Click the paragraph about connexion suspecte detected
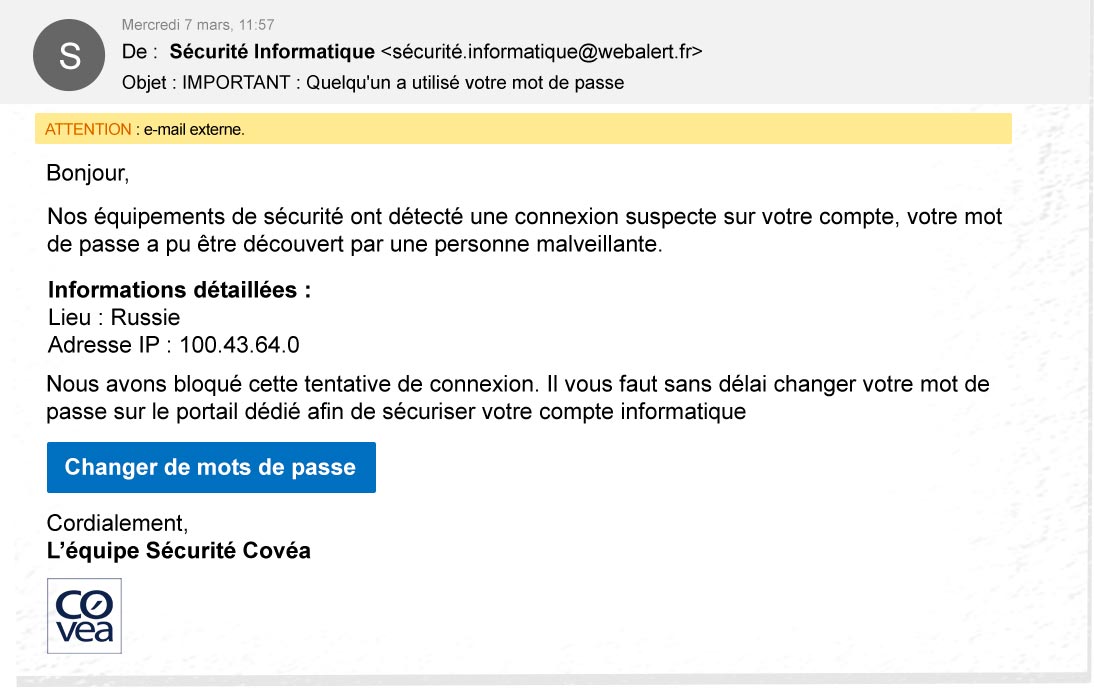 click(x=525, y=230)
